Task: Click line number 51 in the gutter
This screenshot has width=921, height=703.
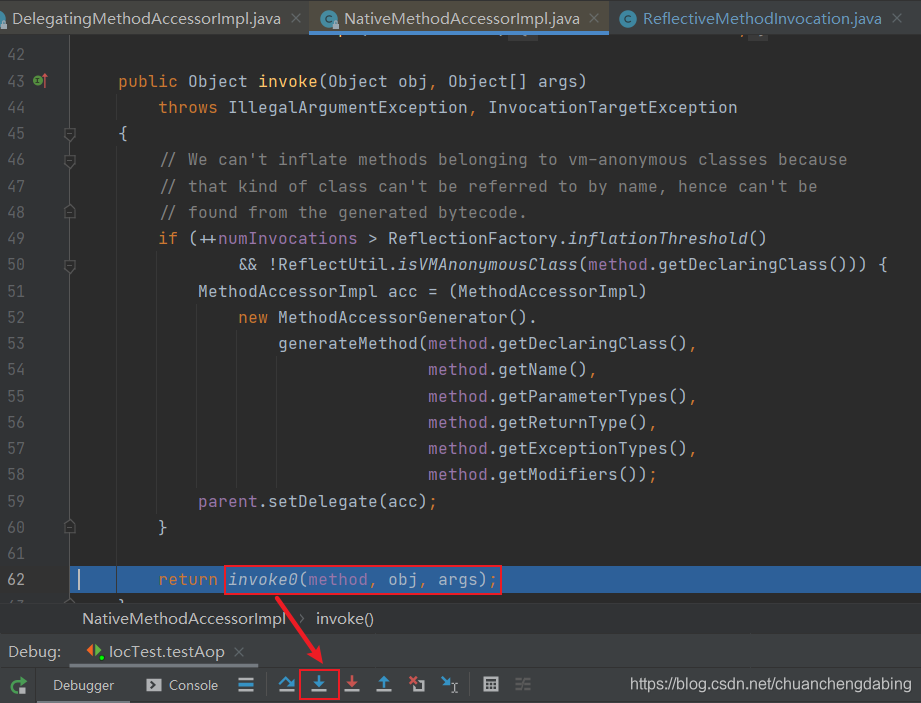Action: click(16, 292)
